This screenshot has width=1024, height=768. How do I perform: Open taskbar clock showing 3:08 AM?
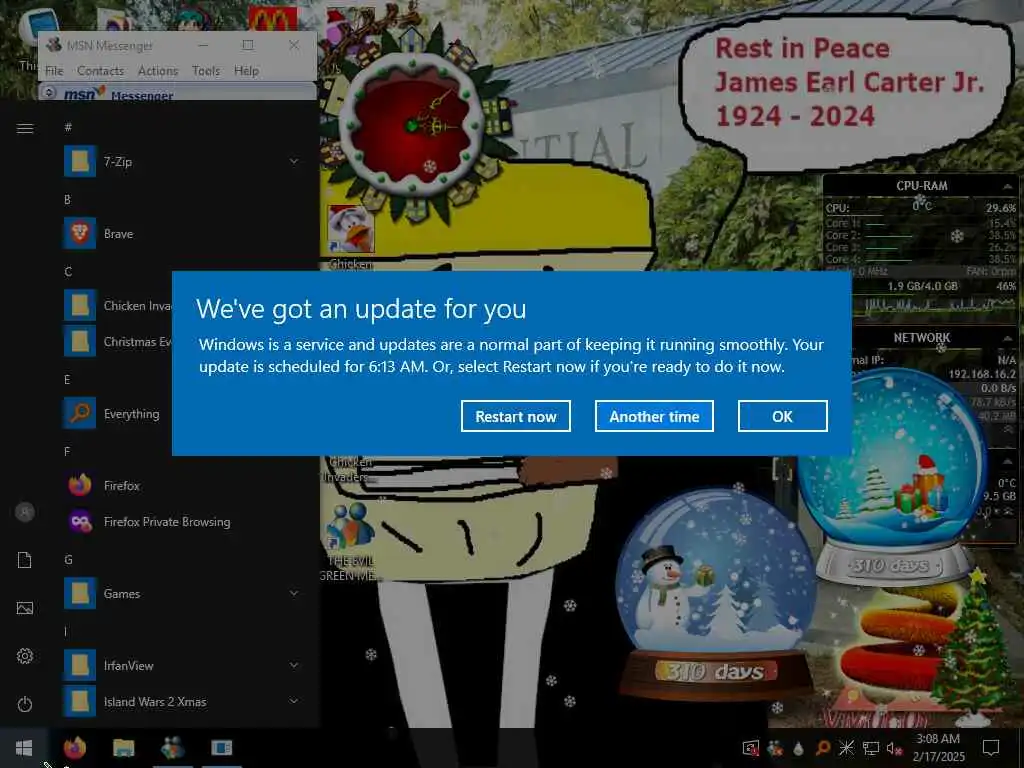[938, 748]
